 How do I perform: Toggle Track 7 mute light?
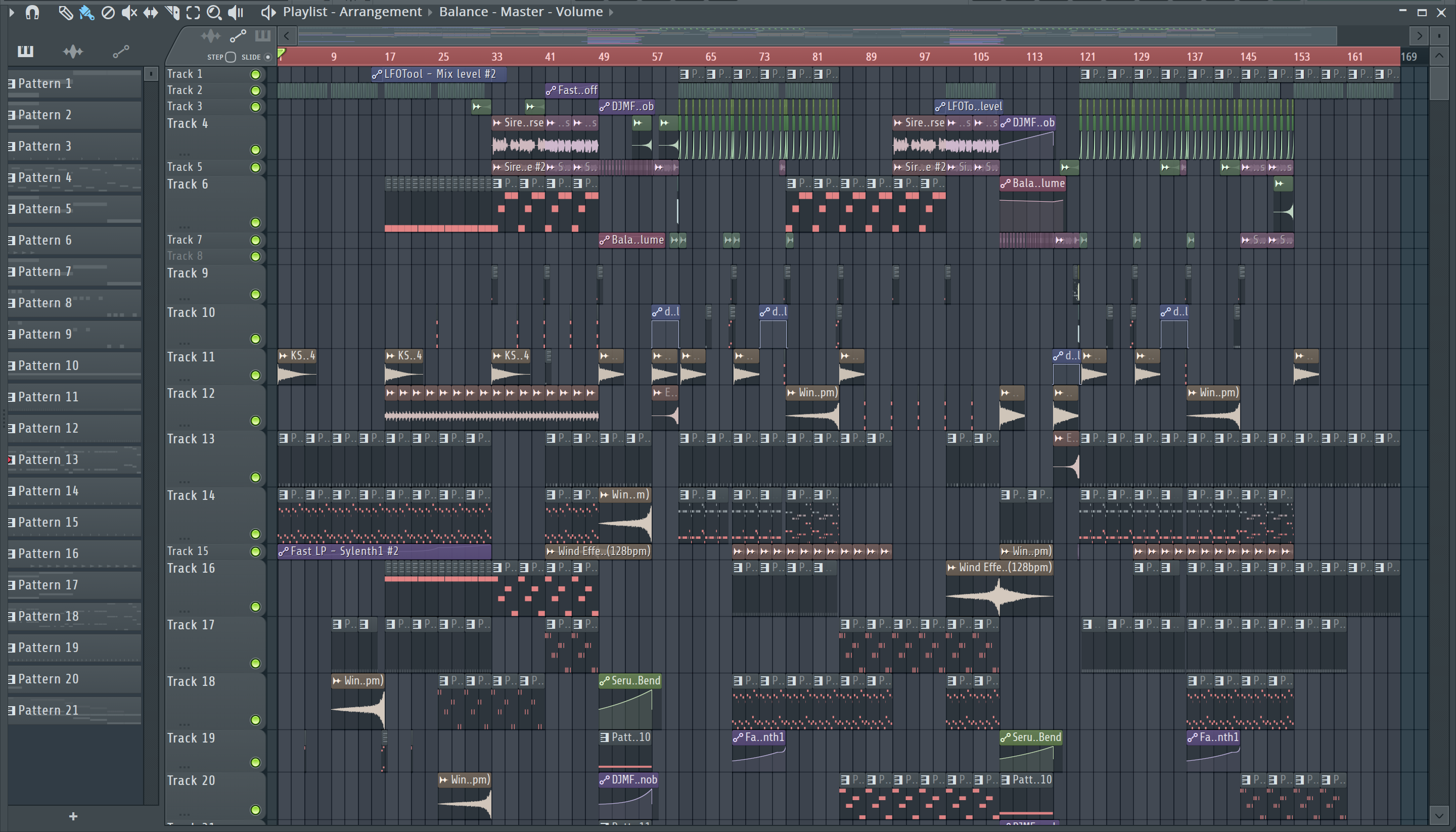pos(255,241)
